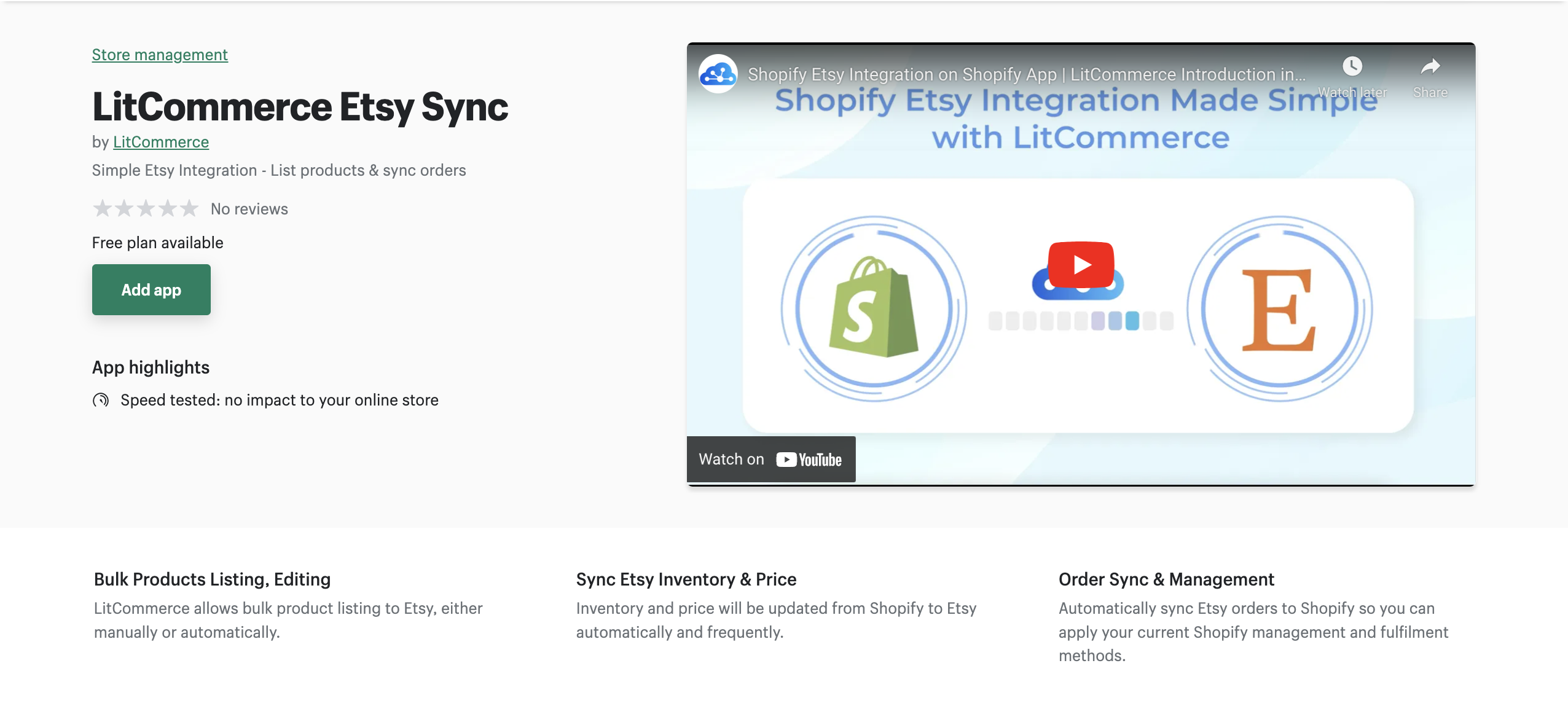
Task: Click Speed tested: no impact text
Action: coord(280,400)
